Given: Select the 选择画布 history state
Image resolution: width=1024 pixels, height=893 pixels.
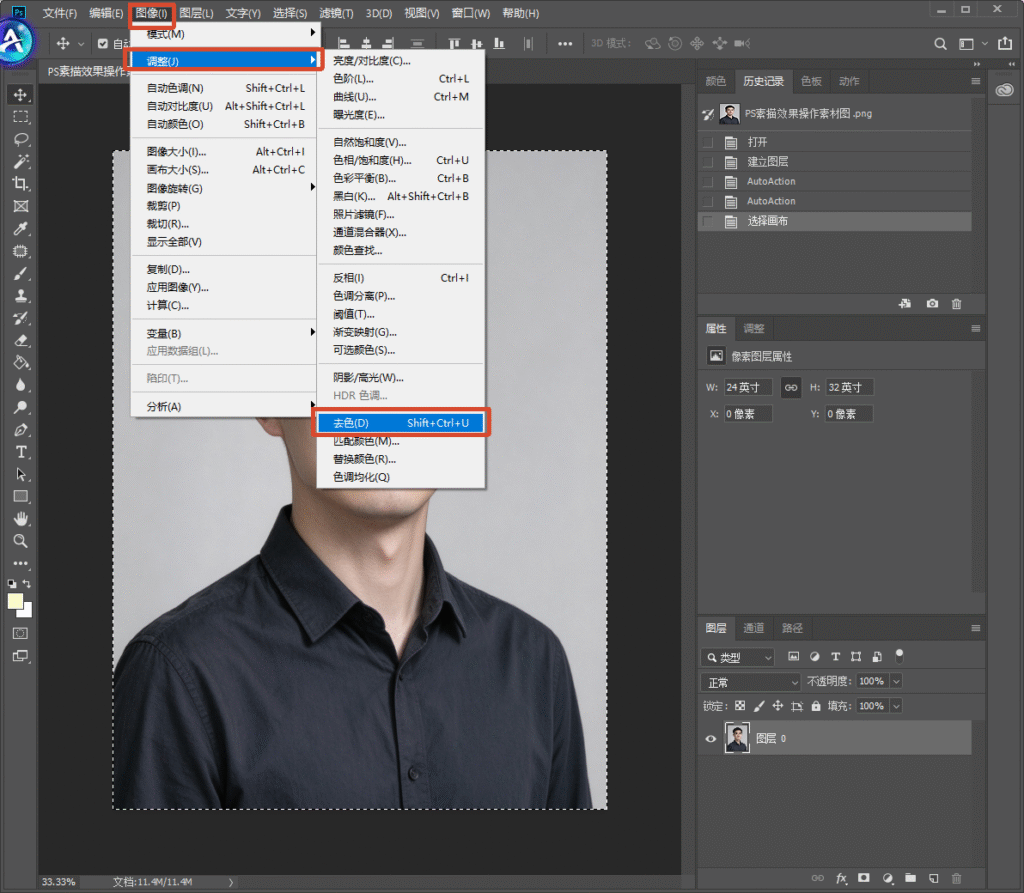Looking at the screenshot, I should (x=835, y=221).
